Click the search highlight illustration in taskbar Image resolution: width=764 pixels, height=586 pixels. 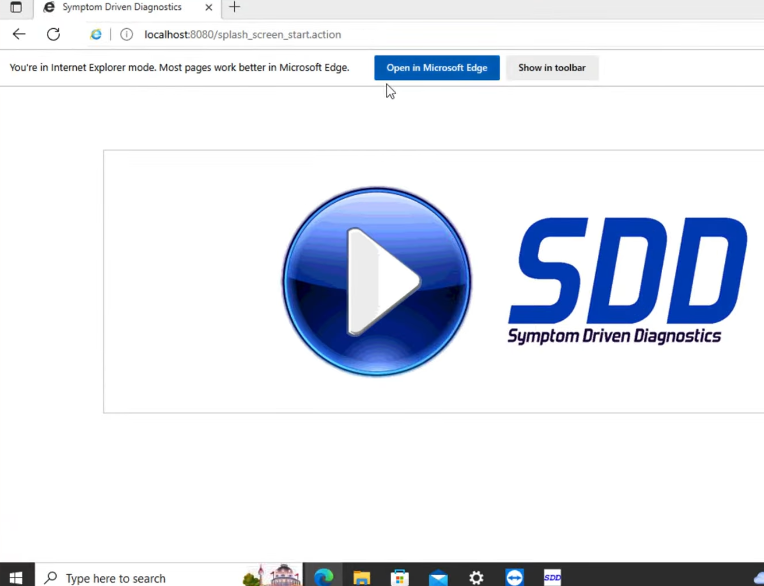[x=272, y=576]
